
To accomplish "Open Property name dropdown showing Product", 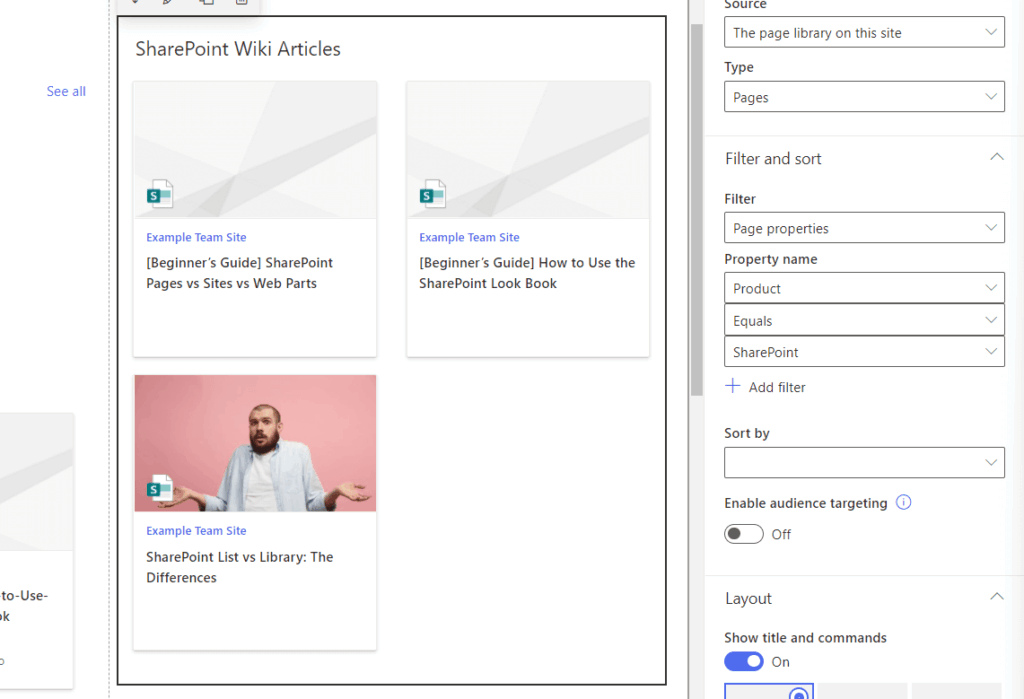I will [x=864, y=287].
